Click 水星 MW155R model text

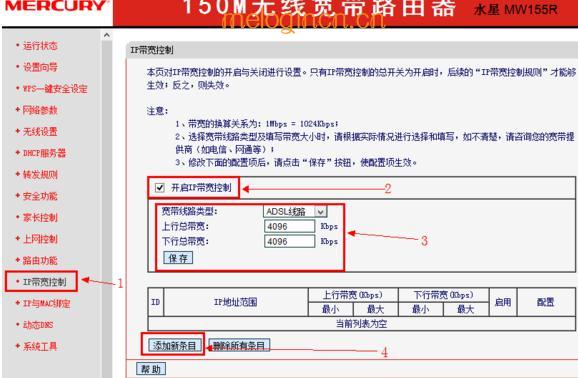516,9
